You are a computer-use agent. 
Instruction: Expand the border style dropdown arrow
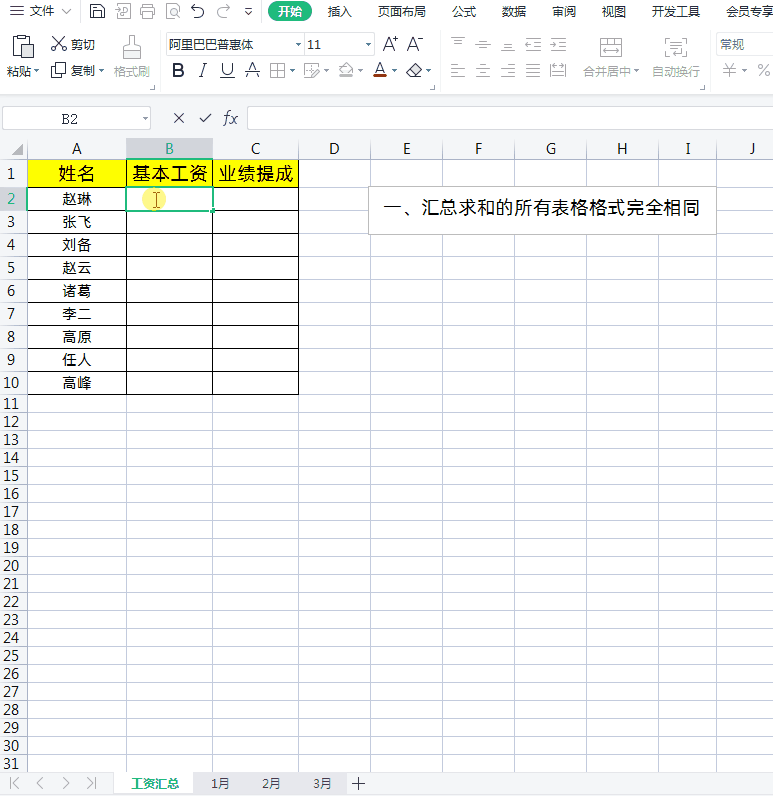click(292, 71)
